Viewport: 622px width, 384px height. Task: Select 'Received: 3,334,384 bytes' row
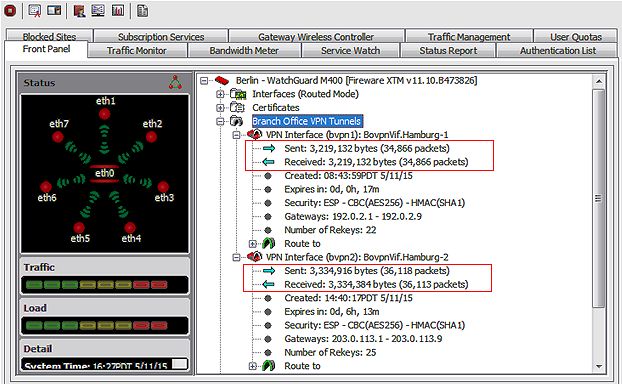[x=376, y=284]
